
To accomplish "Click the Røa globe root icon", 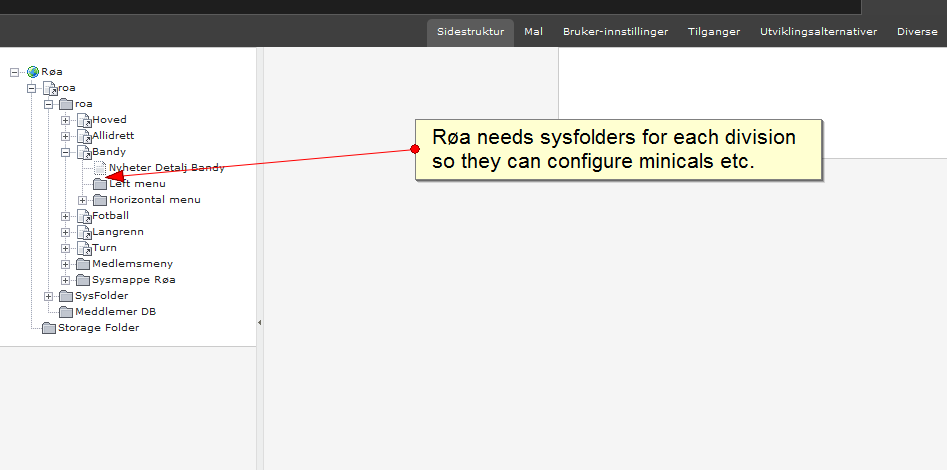I will click(33, 72).
